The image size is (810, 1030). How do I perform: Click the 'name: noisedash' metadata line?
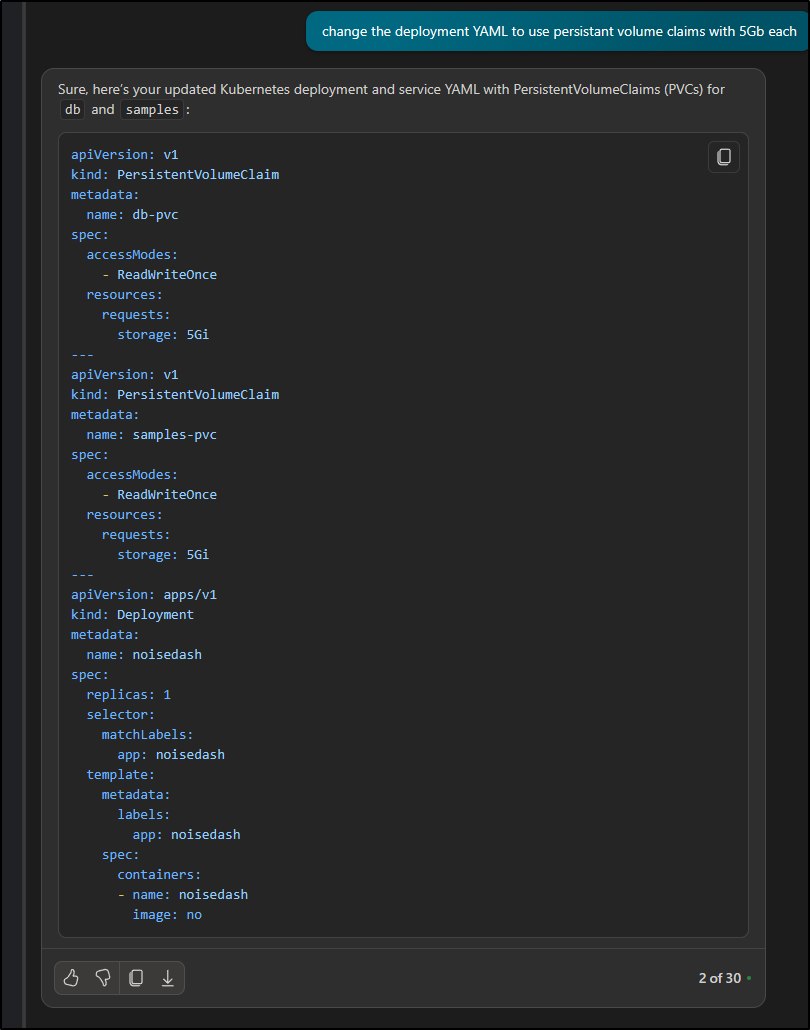click(x=144, y=655)
